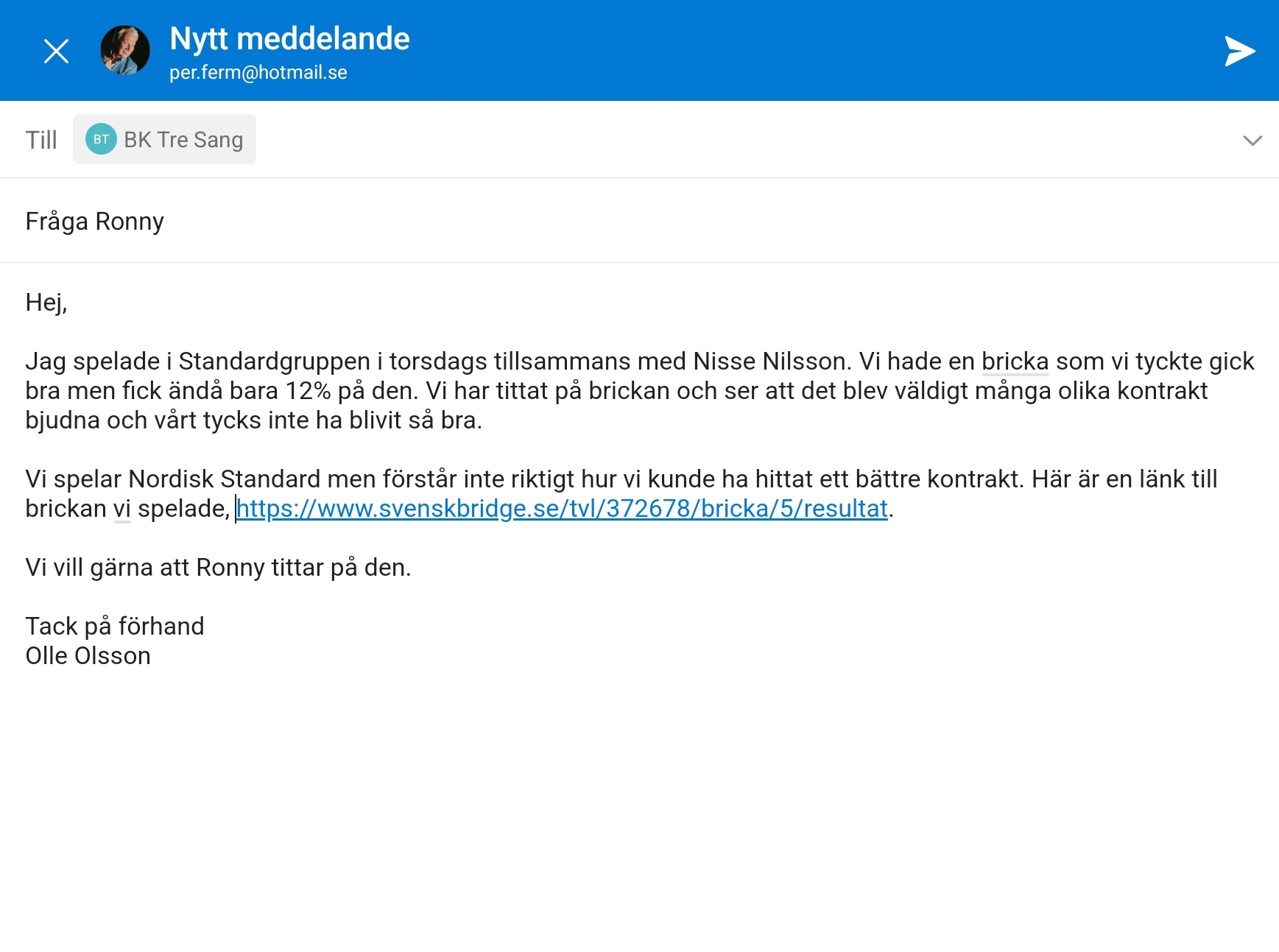Edit the subject field Fråga Ronny
Screen dimensions: 1279x952
point(639,221)
